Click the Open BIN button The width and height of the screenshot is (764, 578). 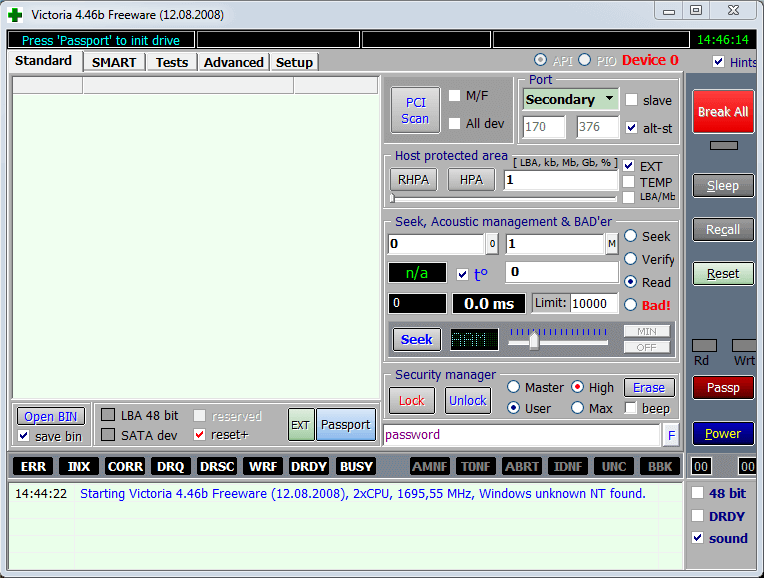tap(51, 417)
